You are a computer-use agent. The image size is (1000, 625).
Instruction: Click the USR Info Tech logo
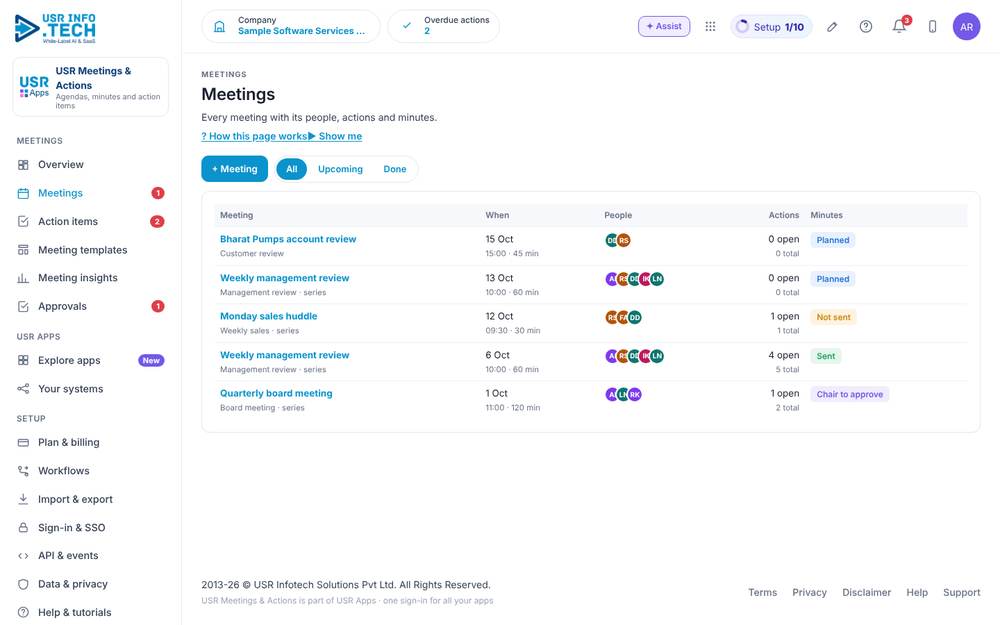(55, 28)
